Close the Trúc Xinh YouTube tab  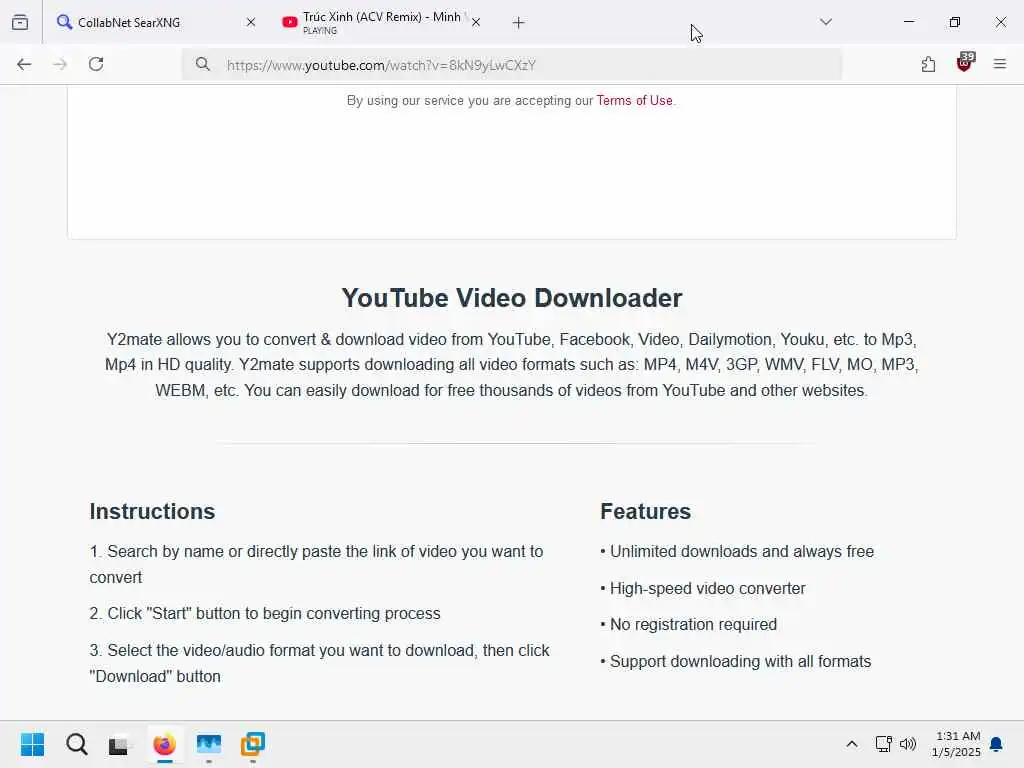point(476,22)
